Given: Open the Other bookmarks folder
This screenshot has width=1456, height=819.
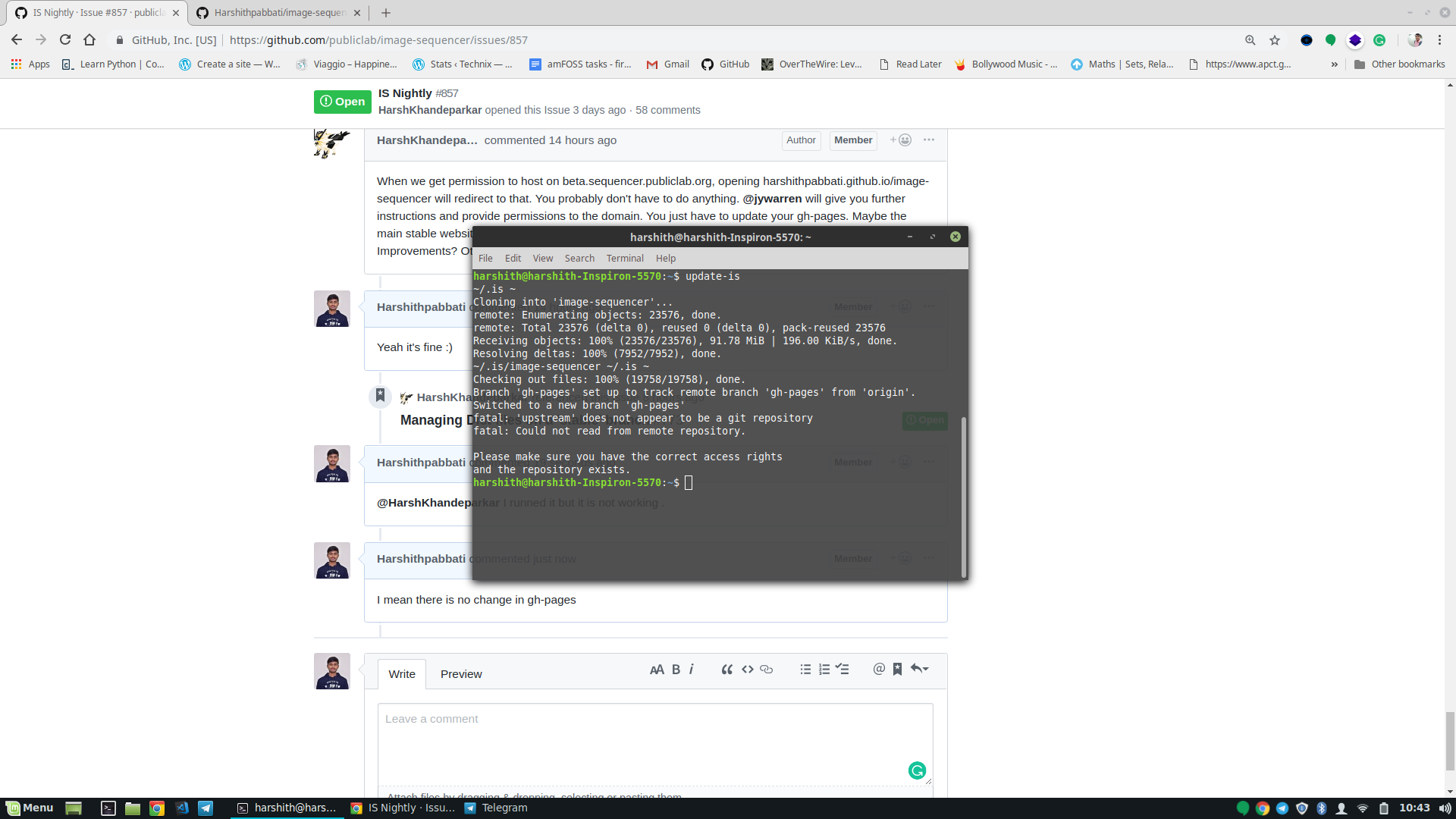Looking at the screenshot, I should click(x=1399, y=64).
